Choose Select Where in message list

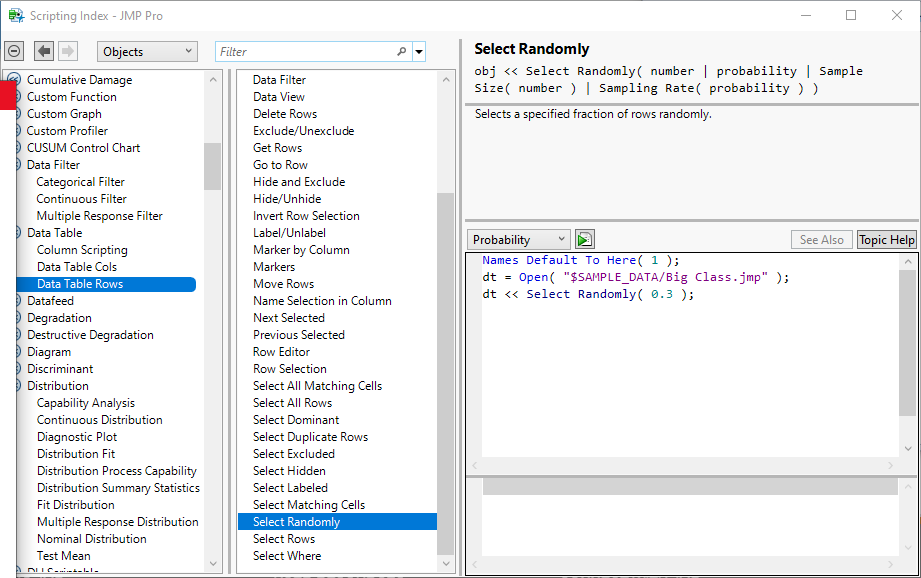[287, 556]
